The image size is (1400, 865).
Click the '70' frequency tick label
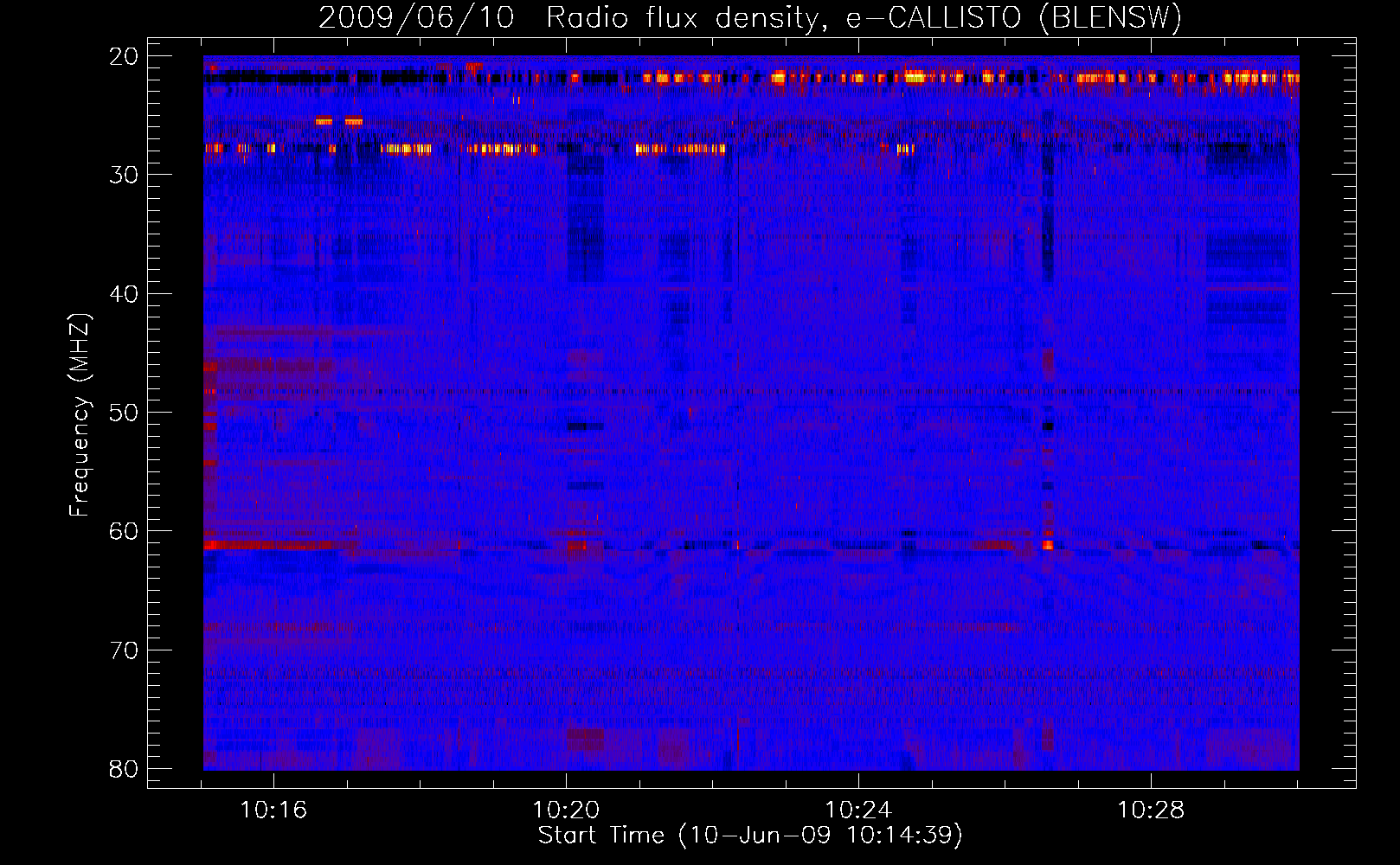coord(125,650)
